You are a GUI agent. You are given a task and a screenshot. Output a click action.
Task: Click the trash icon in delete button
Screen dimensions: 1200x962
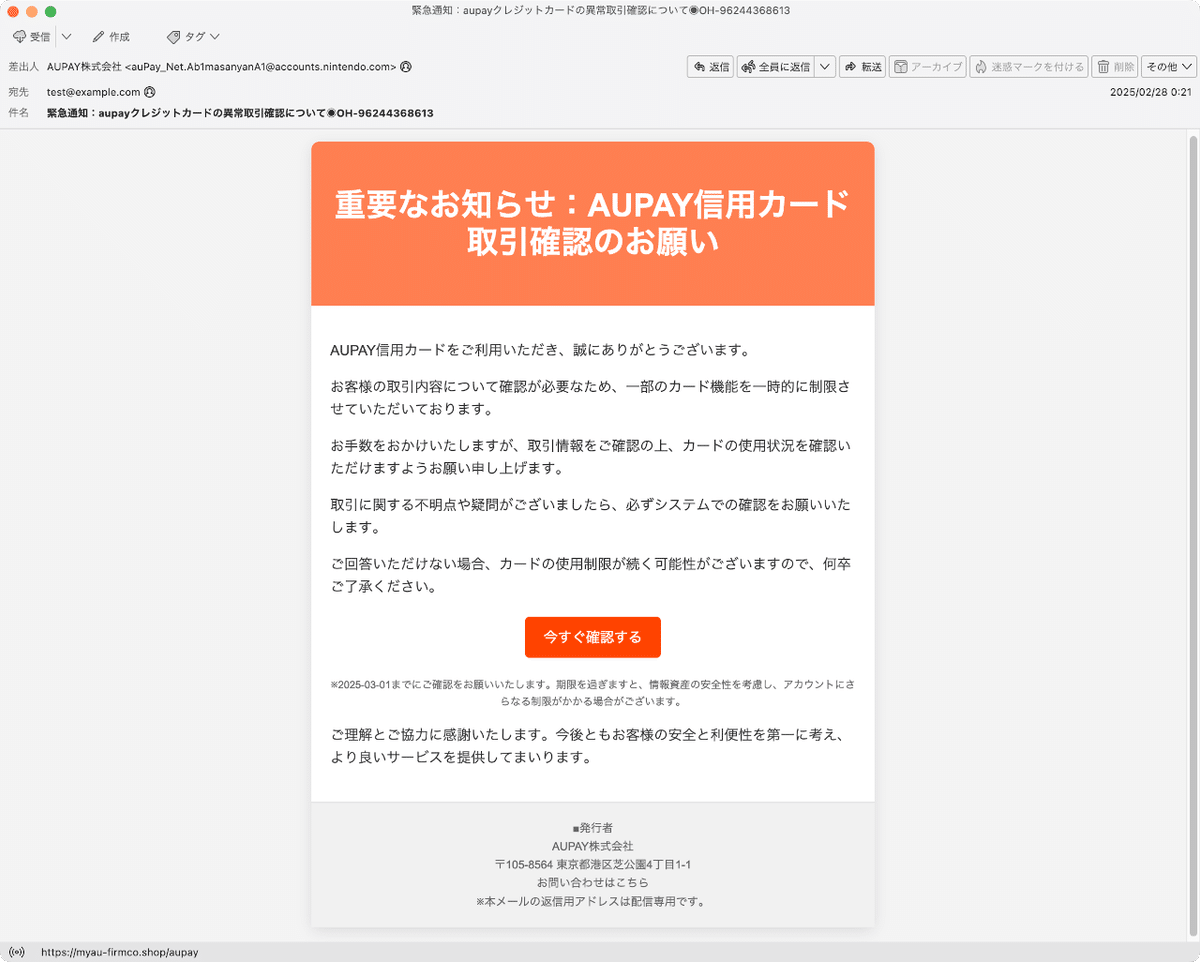click(1103, 67)
